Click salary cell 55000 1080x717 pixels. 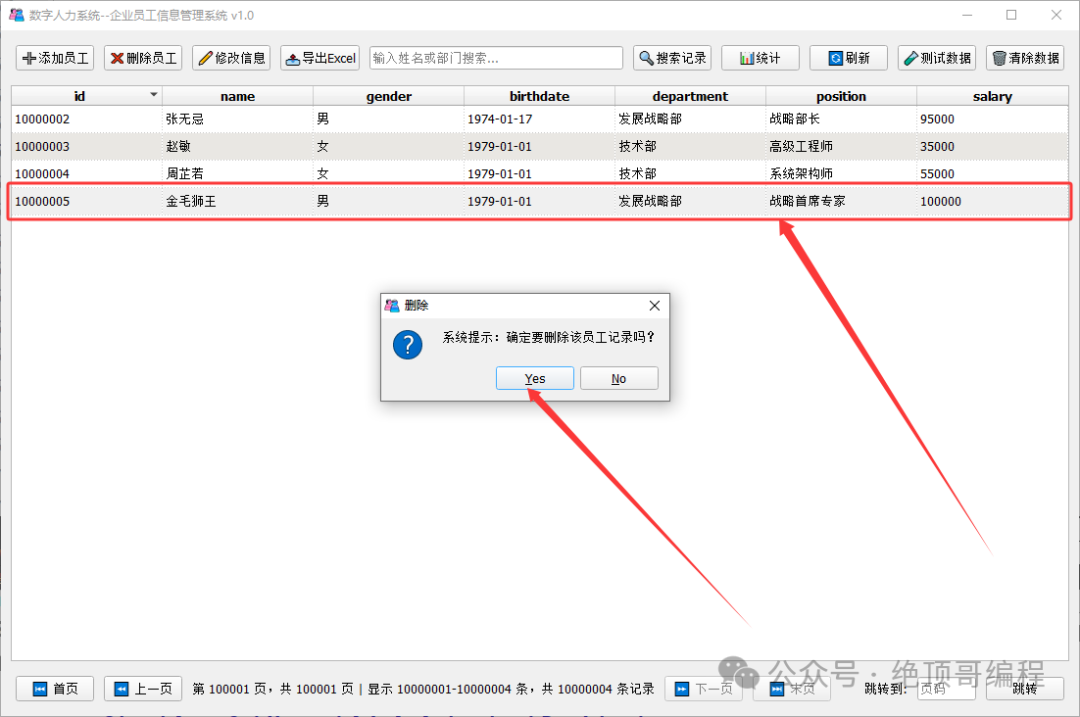(x=993, y=174)
